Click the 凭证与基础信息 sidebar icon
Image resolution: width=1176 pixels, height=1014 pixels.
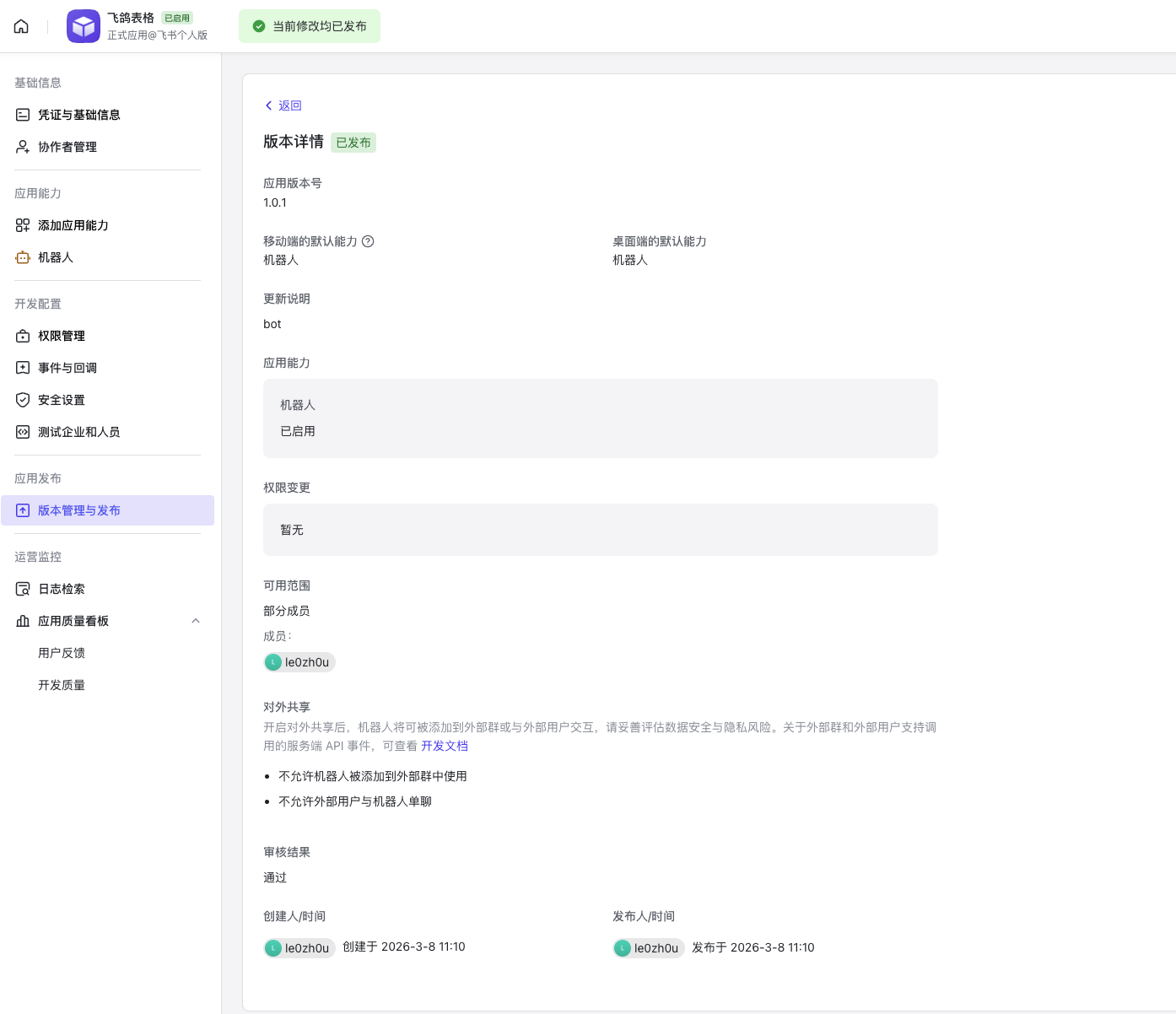(x=23, y=115)
